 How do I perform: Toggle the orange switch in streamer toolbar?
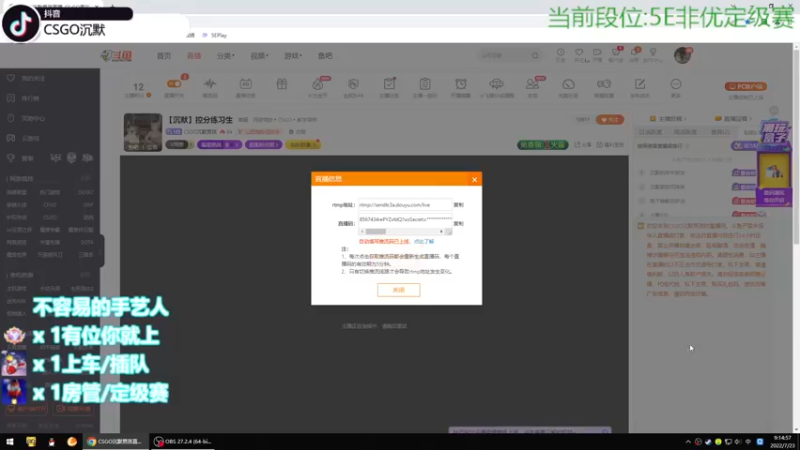coord(174,84)
